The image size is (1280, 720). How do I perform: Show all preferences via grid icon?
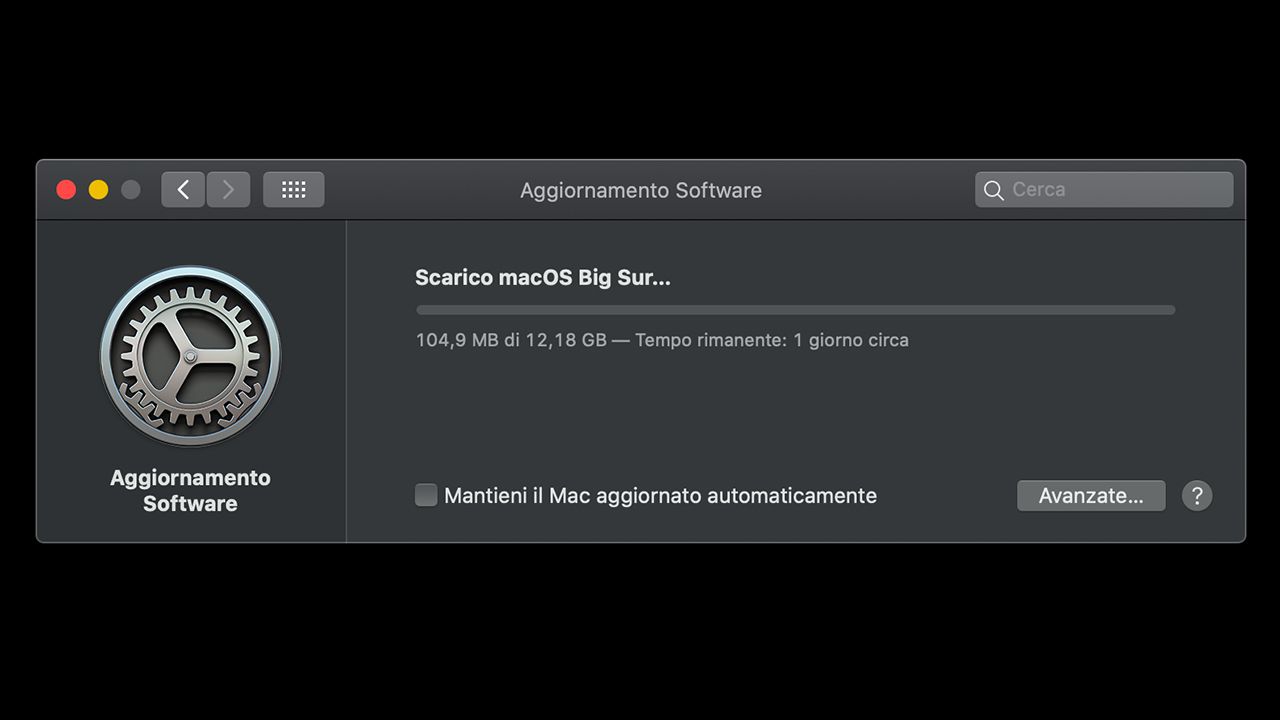293,189
